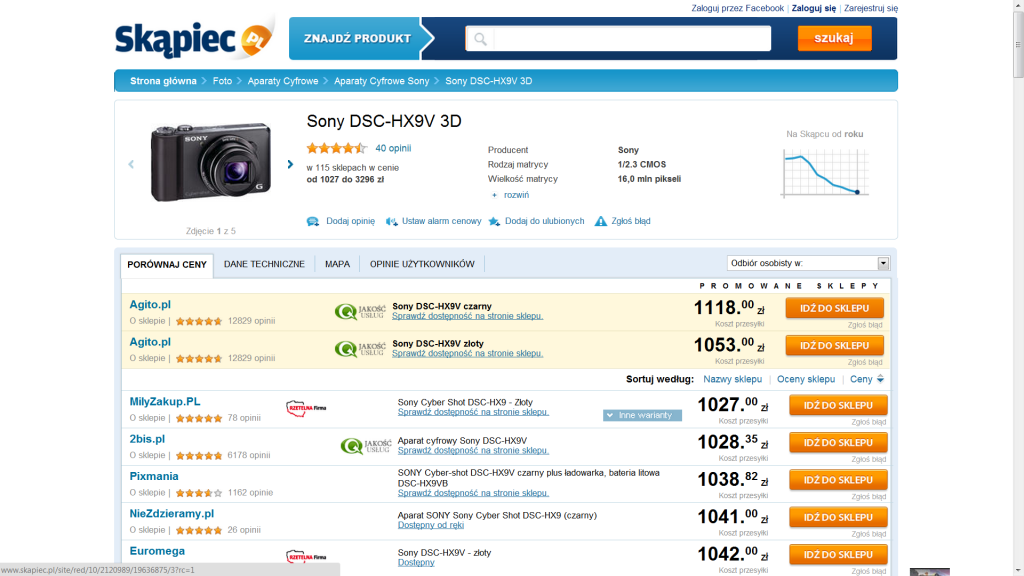Click the 1027.00 zł price for MilyZakup.PL

point(733,406)
